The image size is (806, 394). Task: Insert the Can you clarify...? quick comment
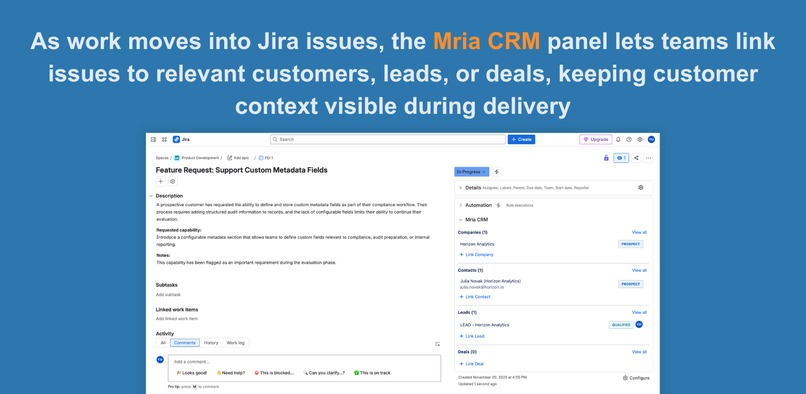324,373
